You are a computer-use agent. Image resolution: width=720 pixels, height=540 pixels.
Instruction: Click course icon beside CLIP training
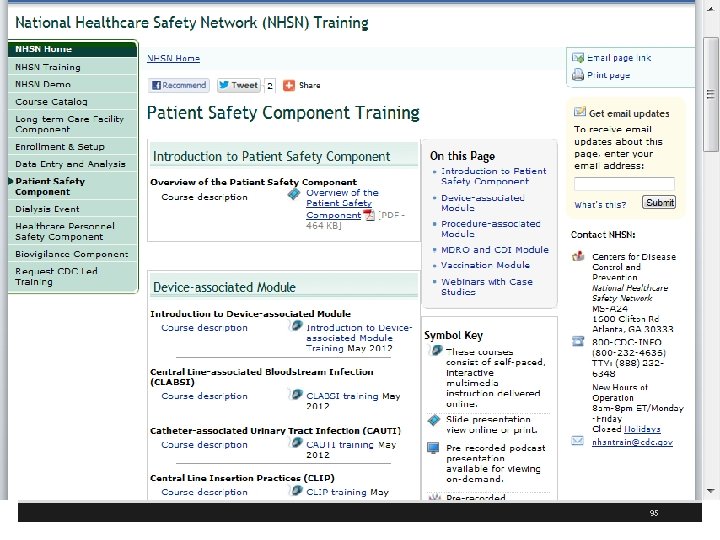(297, 490)
